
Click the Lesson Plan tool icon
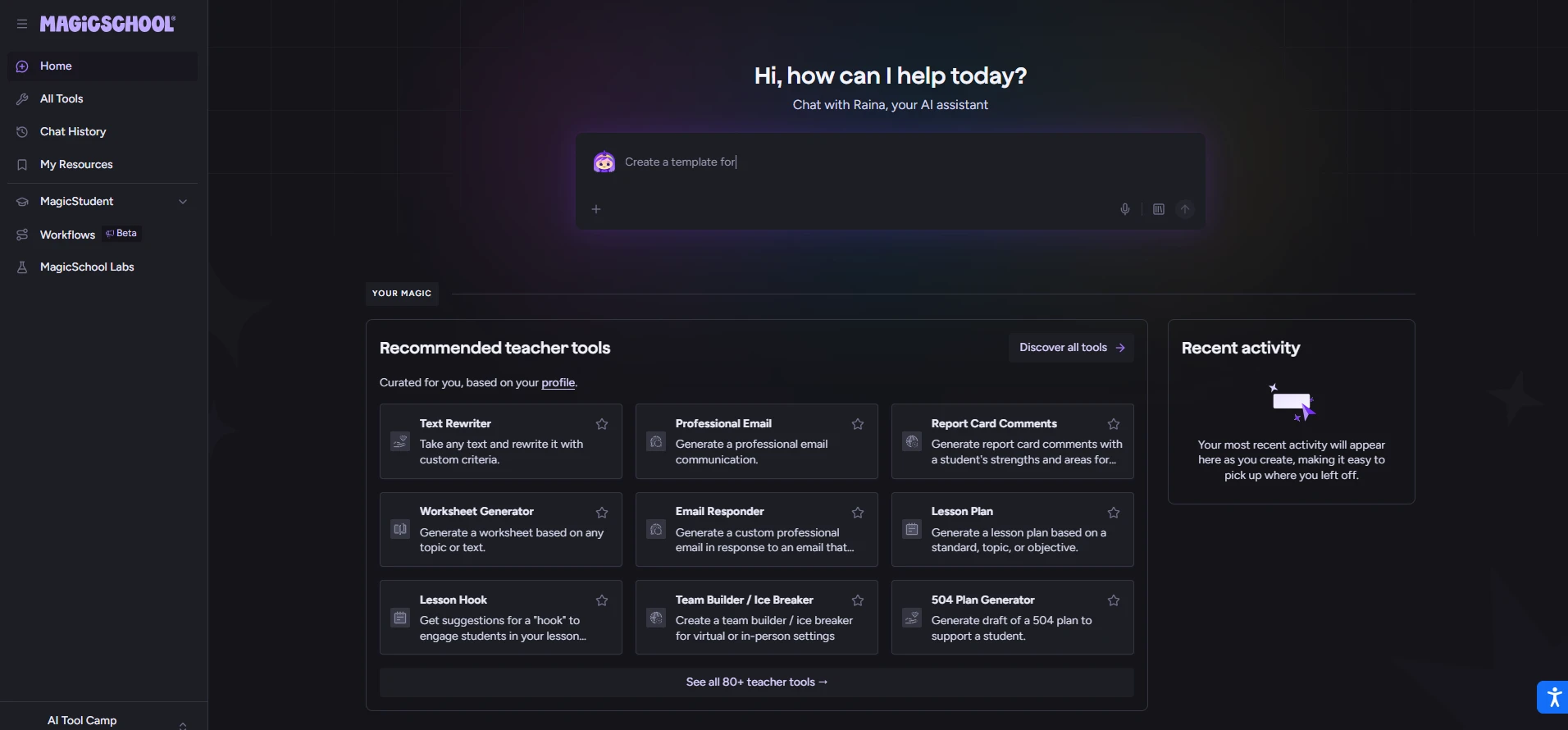tap(912, 529)
